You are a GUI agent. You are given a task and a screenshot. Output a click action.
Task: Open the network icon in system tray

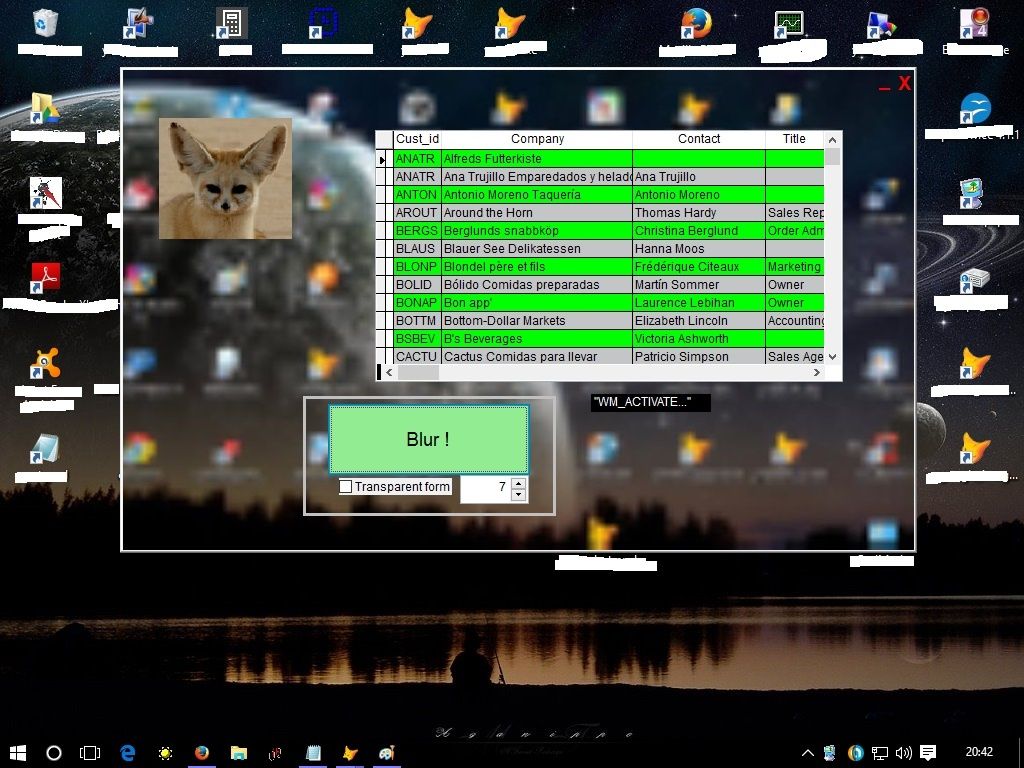(880, 753)
